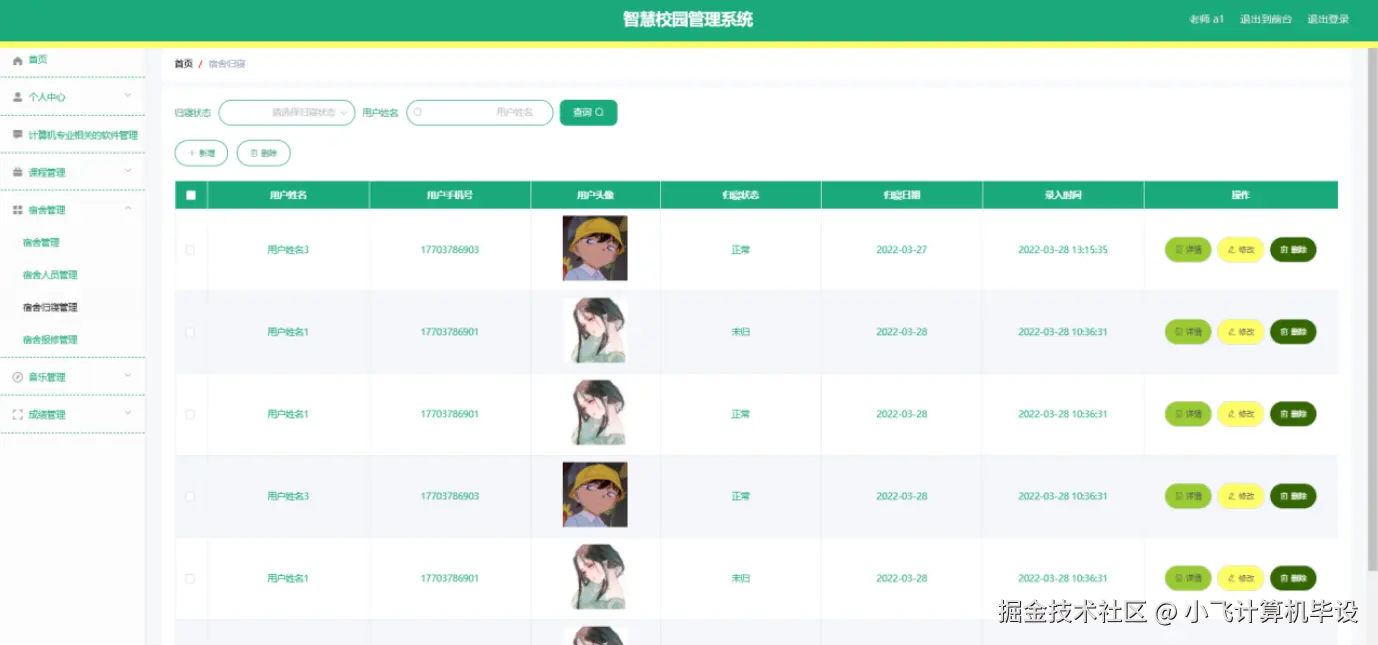This screenshot has height=645, width=1378.
Task: Click 用户姓名3 name in row dated 2022-03-27
Action: [288, 250]
